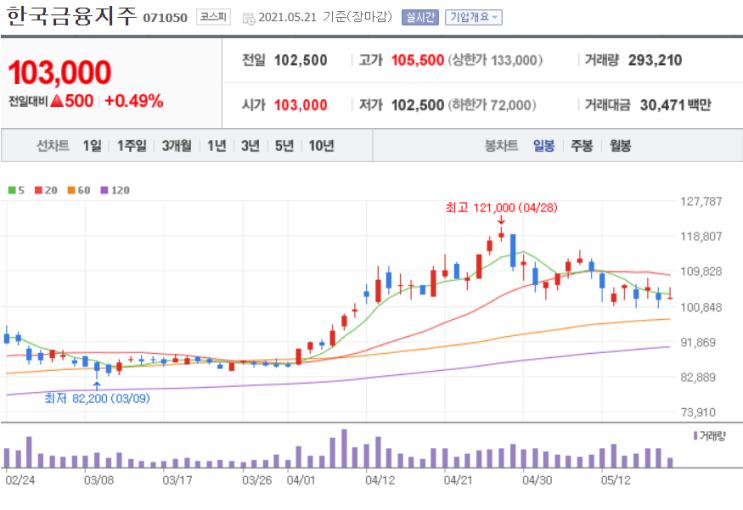Click the stock name 한국금융지주
The height and width of the screenshot is (510, 743).
coord(72,16)
